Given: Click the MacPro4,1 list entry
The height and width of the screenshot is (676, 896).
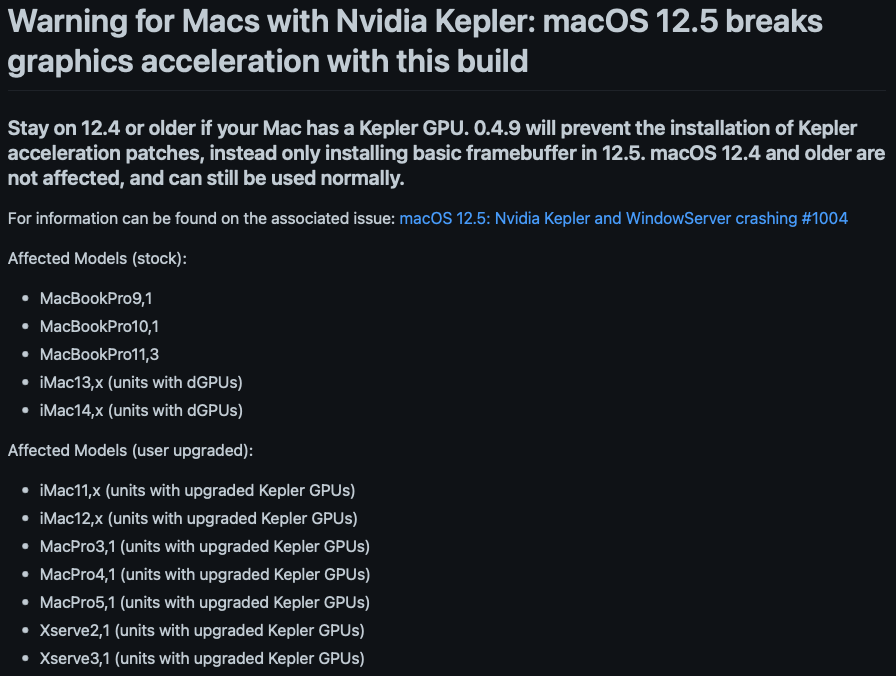Looking at the screenshot, I should 205,574.
